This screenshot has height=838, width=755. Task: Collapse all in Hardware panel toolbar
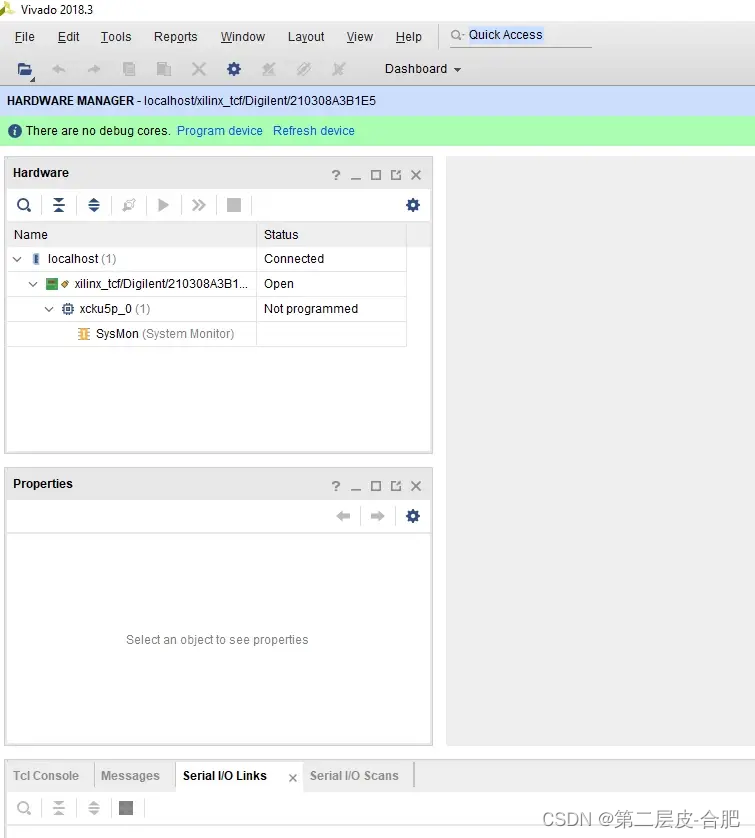[59, 205]
